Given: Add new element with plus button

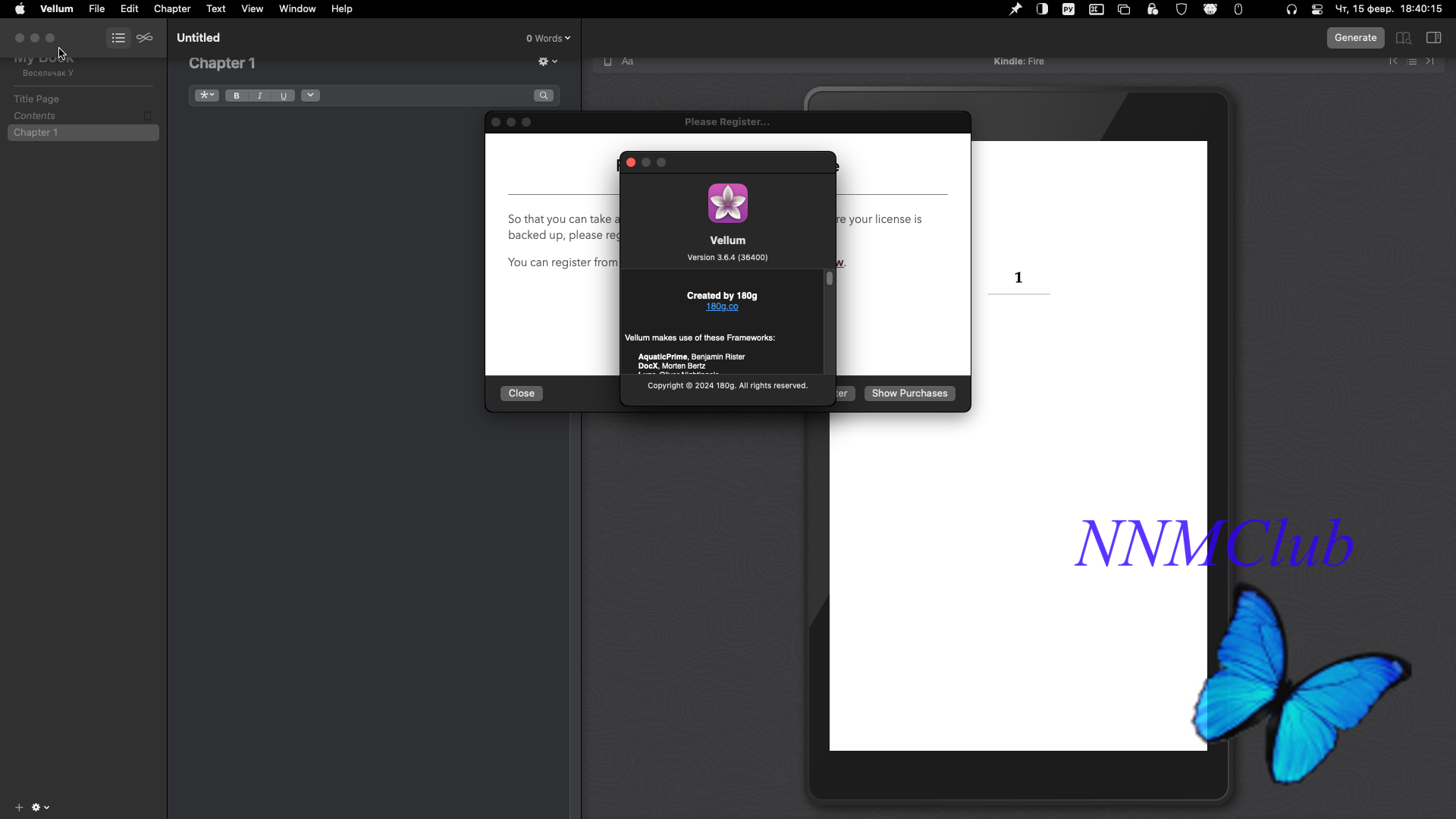Looking at the screenshot, I should pos(19,808).
